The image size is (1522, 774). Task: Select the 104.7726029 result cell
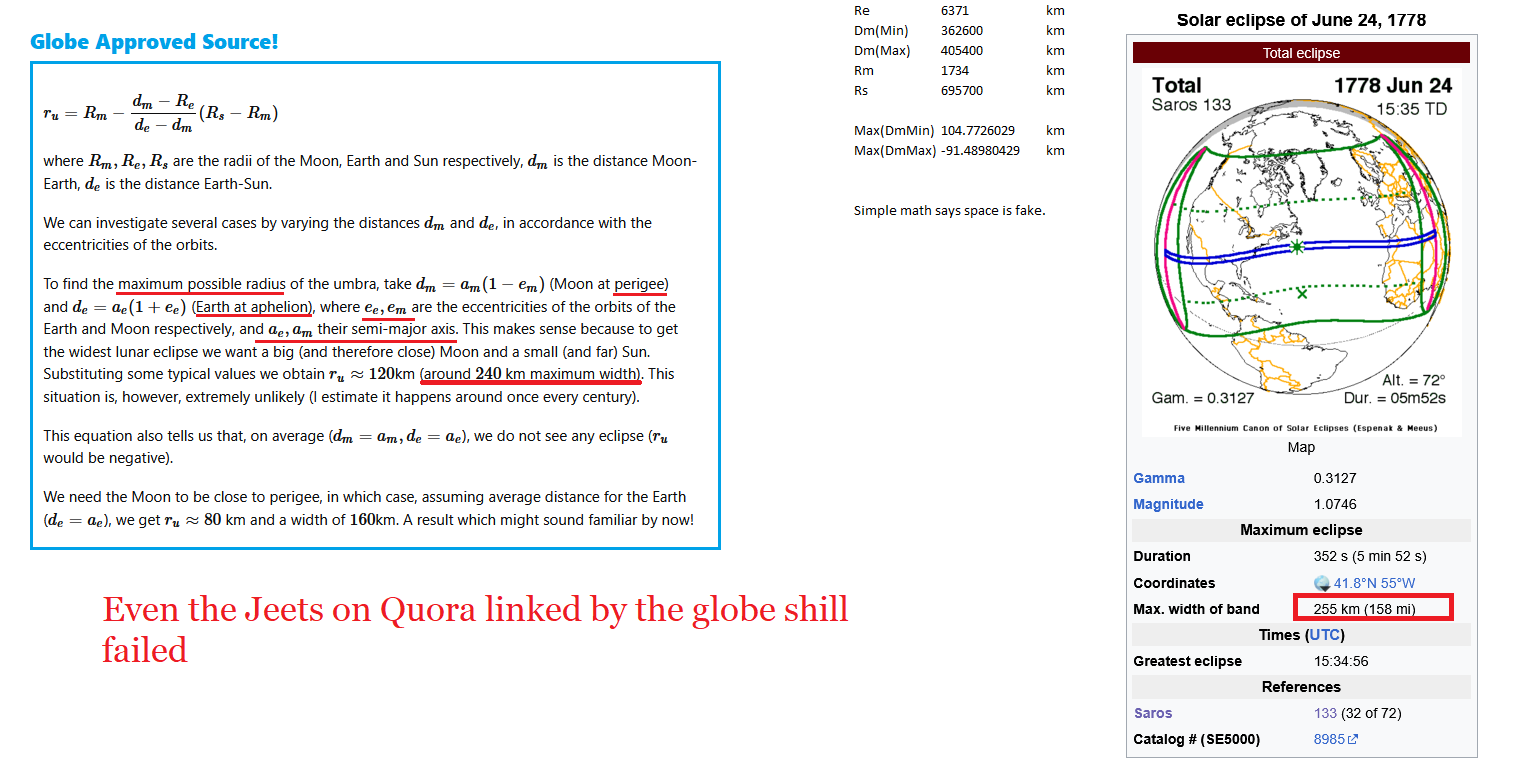pyautogui.click(x=978, y=131)
